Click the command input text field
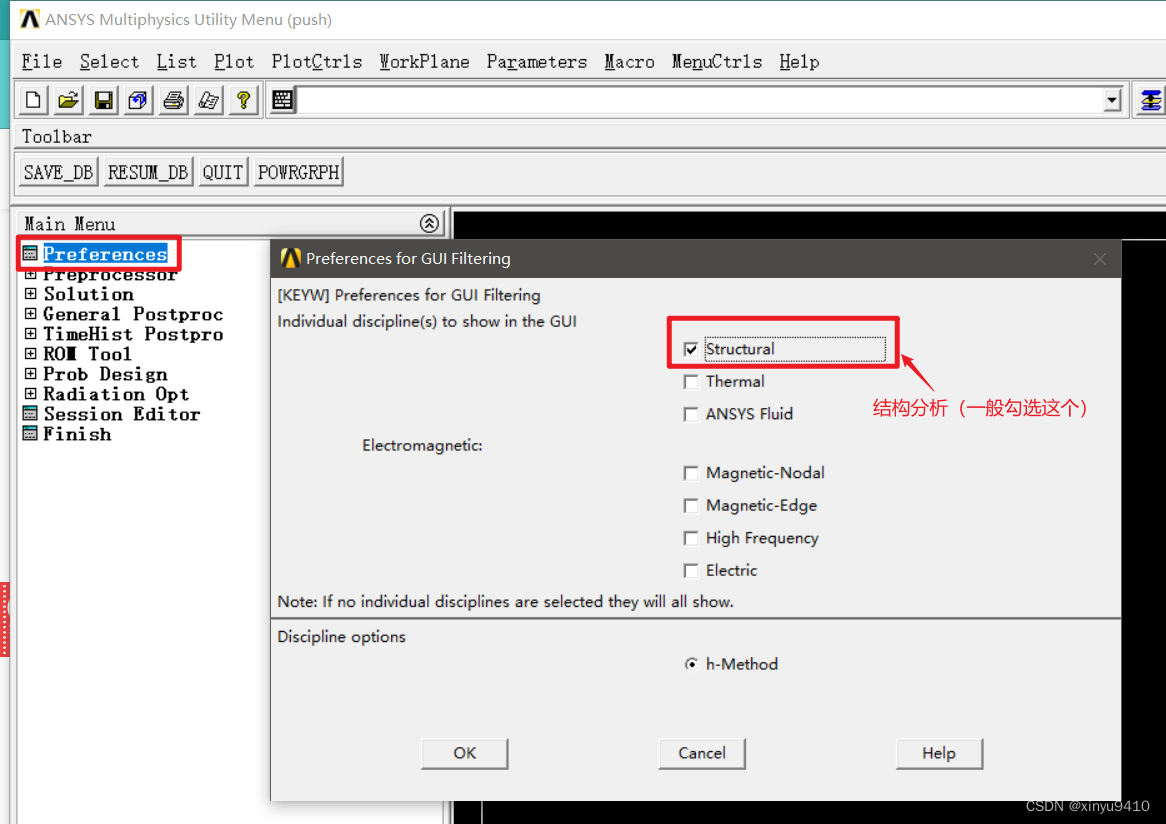Screen dimensions: 1166x824 click(699, 100)
